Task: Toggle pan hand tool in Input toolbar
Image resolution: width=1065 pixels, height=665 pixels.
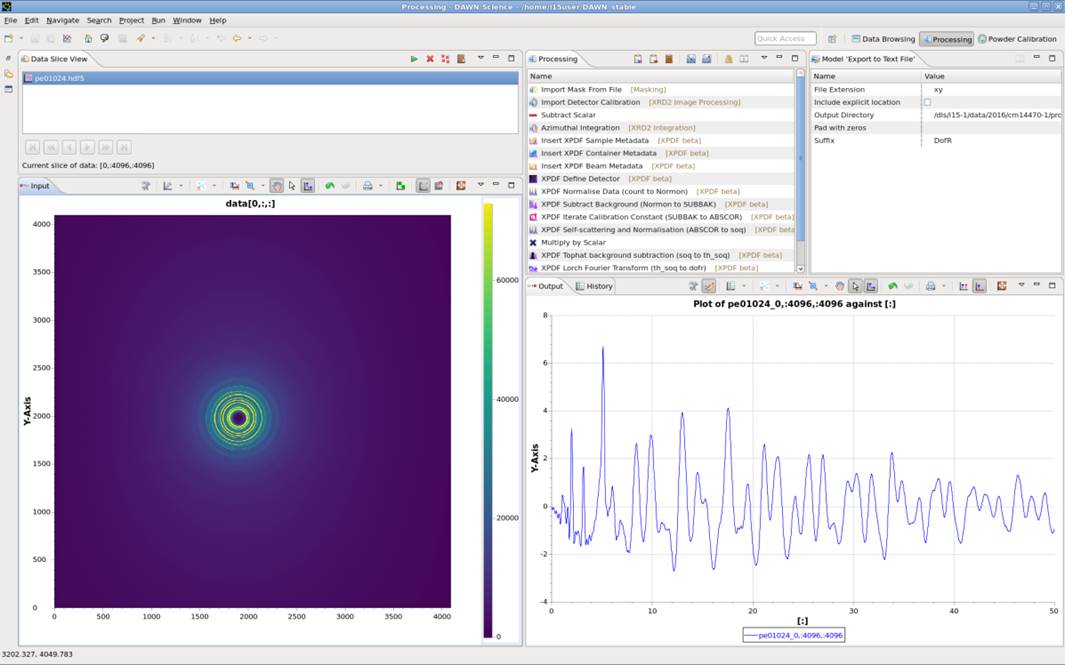Action: pos(276,185)
